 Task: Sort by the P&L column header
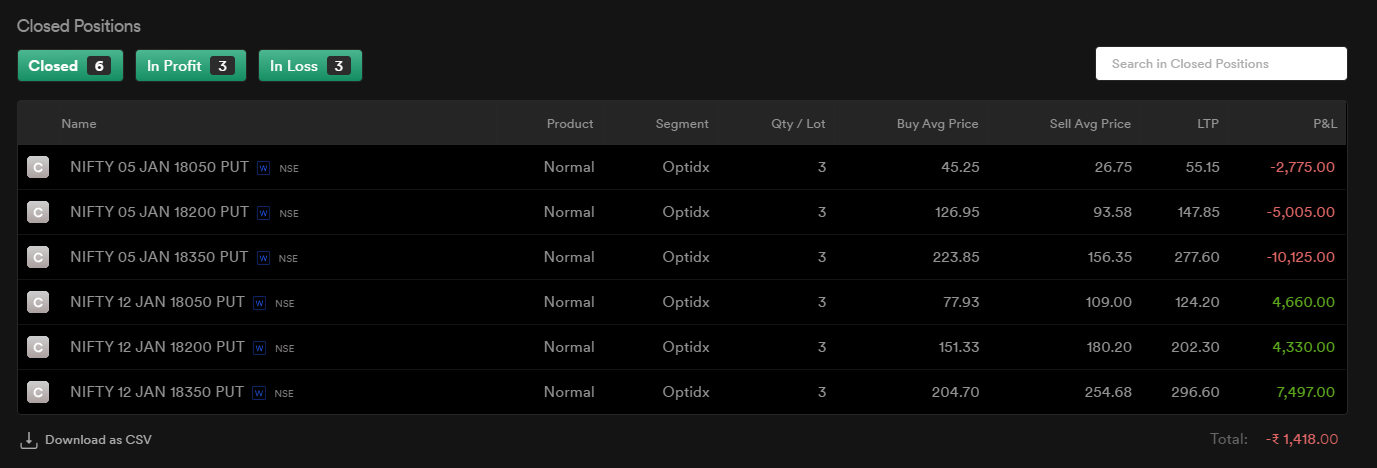1325,124
